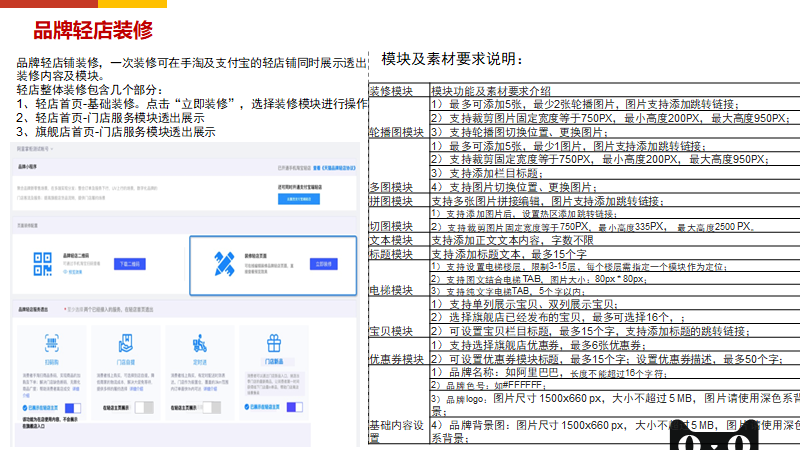Click the 轻店首页-基础装修 list line
The width and height of the screenshot is (800, 450).
192,104
